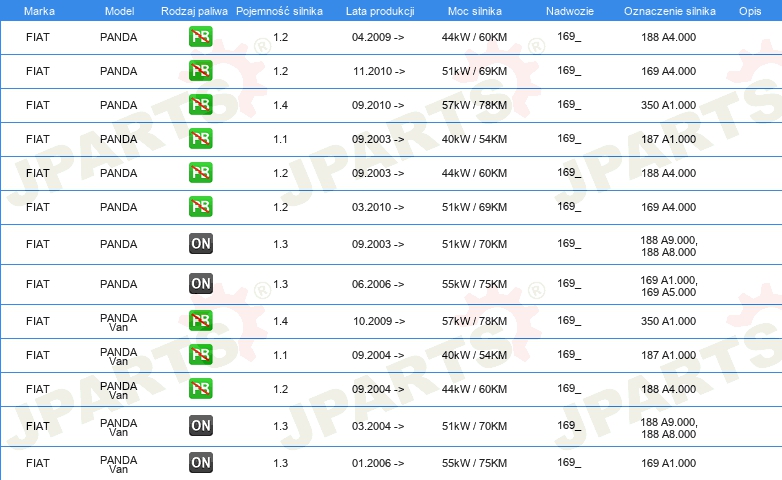Click petrol icon of 1.2 PANDA 09.2003 row

click(x=200, y=172)
